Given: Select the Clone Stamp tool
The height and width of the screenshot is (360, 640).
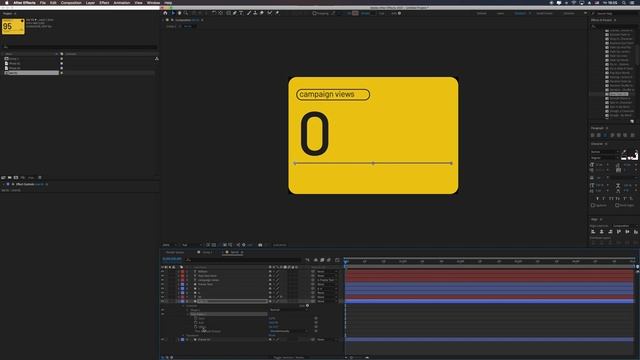Looking at the screenshot, I should click(x=256, y=13).
